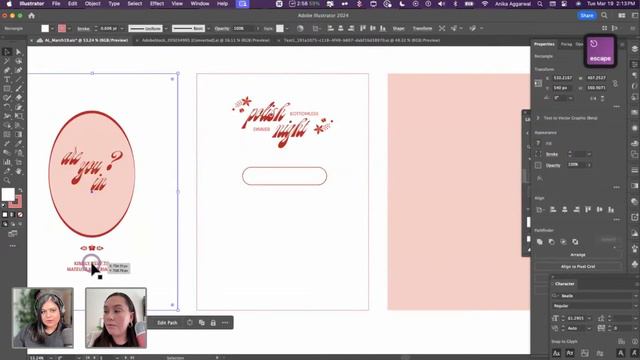Switch to the AI_March19 document tab
This screenshot has height=360, width=640.
[x=82, y=40]
